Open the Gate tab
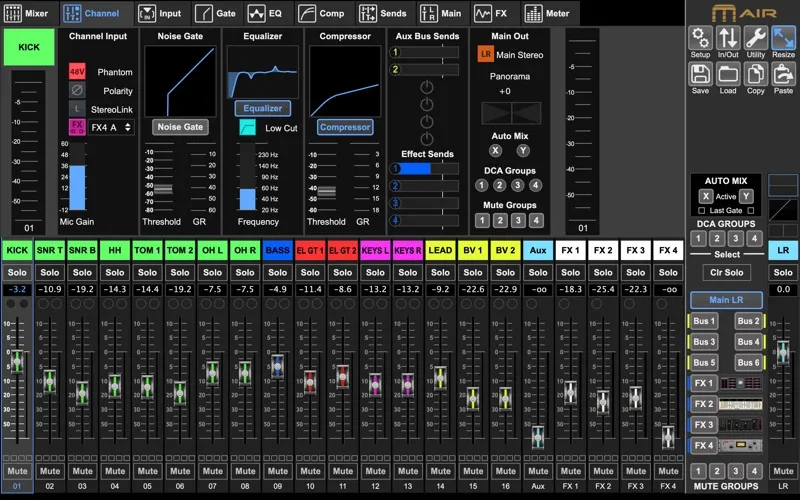Image resolution: width=800 pixels, height=500 pixels. point(216,13)
